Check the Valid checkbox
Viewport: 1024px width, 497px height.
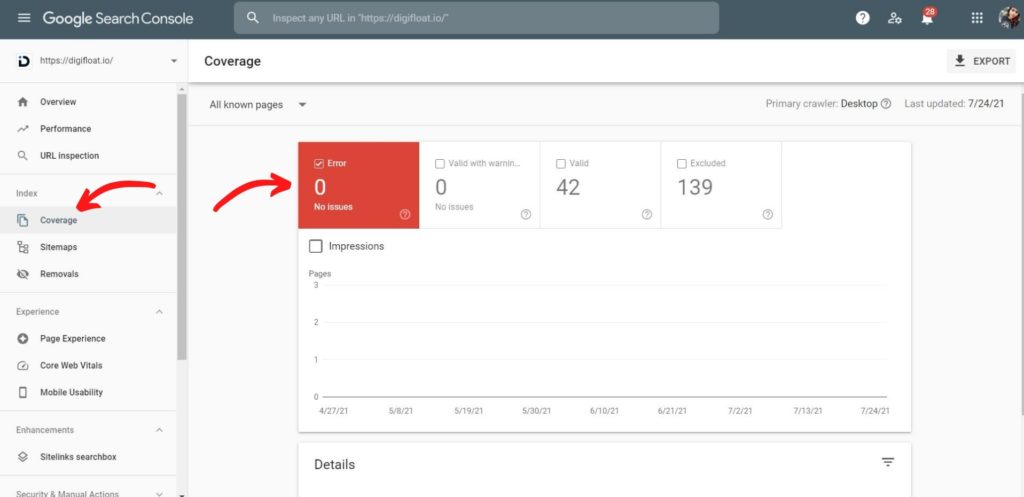[560, 163]
